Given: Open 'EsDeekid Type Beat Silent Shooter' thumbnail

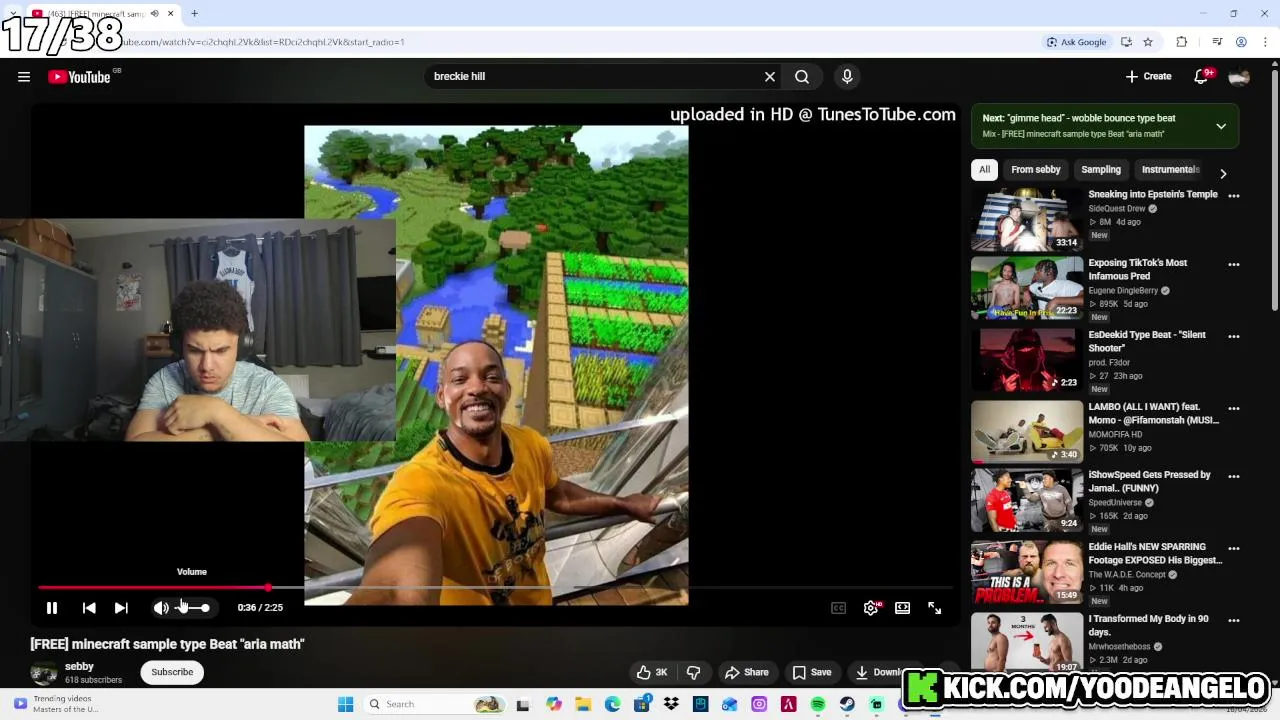Looking at the screenshot, I should point(1027,361).
